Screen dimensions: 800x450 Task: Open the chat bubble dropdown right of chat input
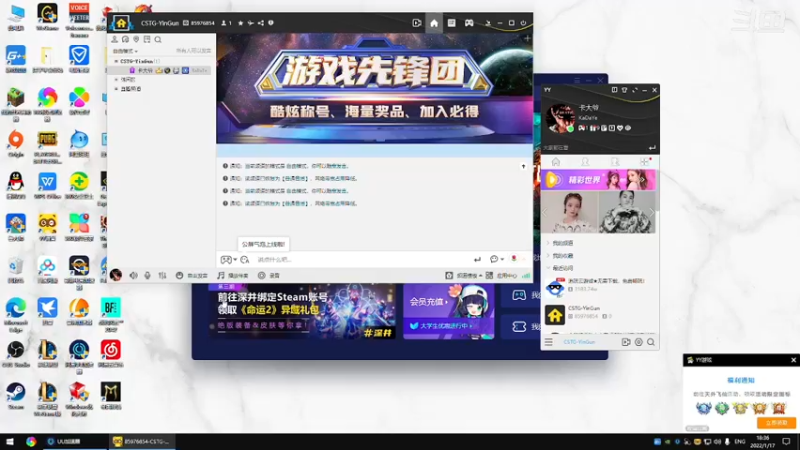pos(496,259)
